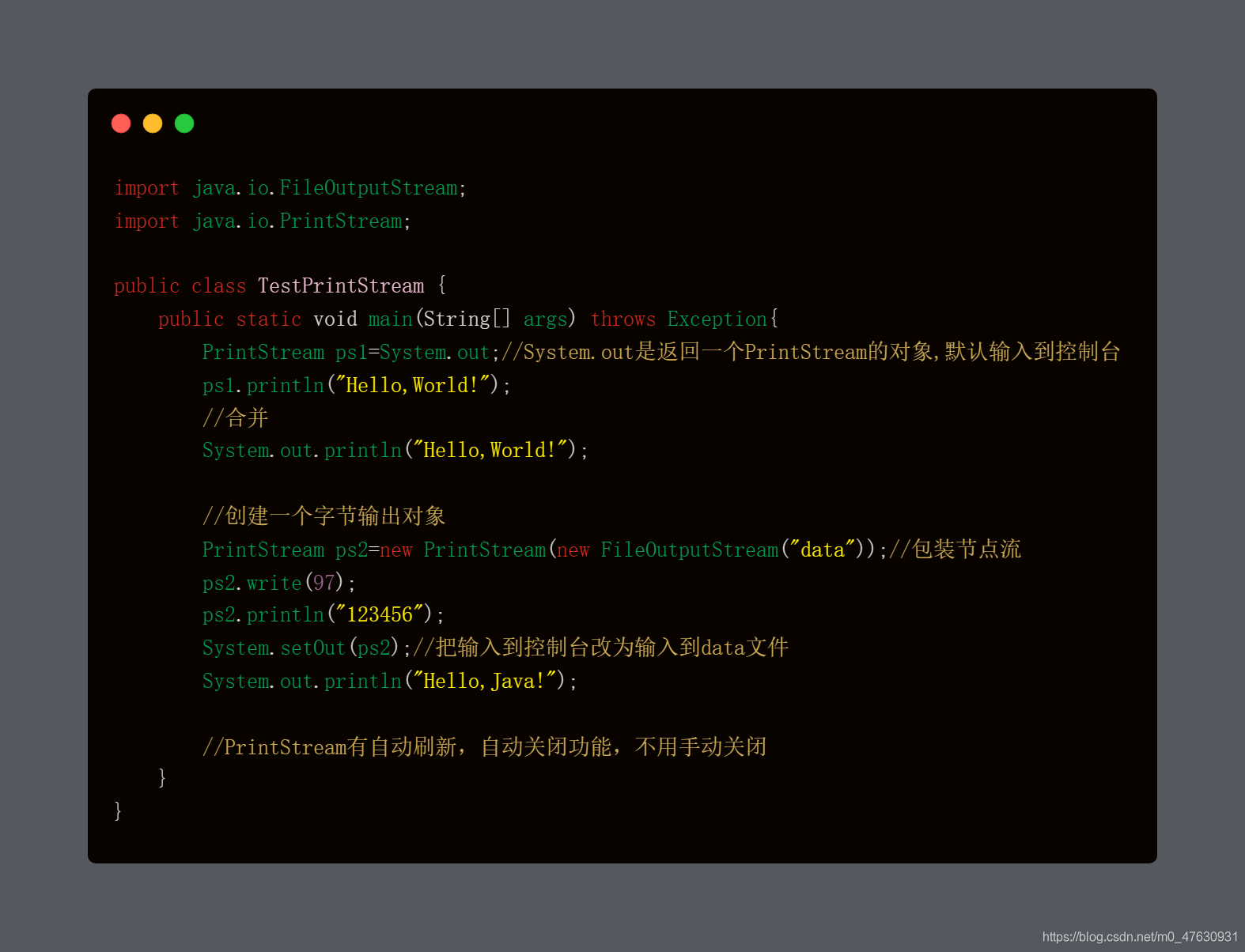Click the green maximize dot

point(184,123)
